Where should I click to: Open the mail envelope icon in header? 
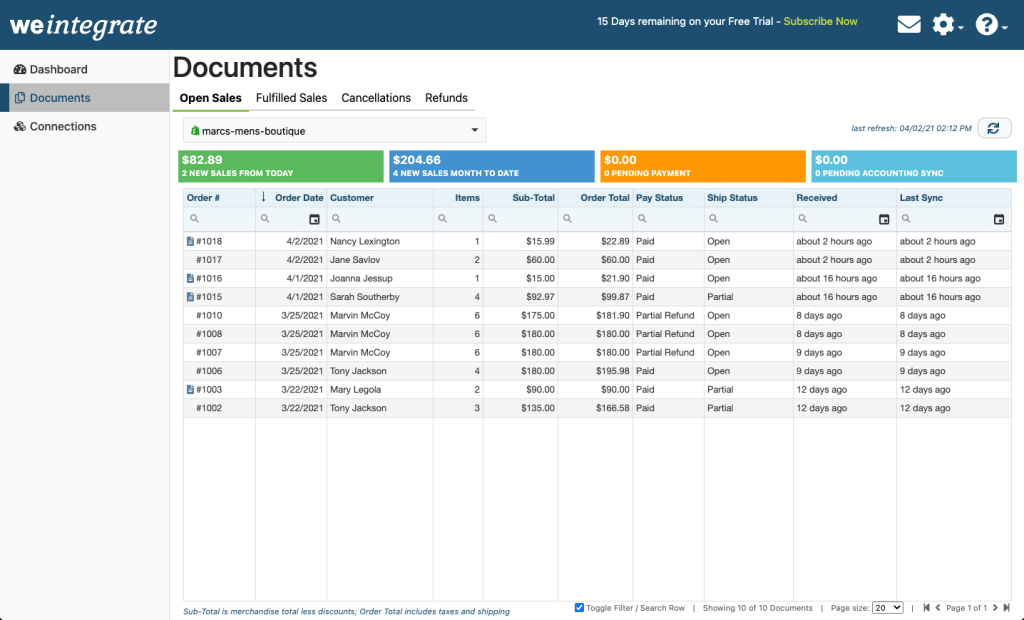click(909, 25)
